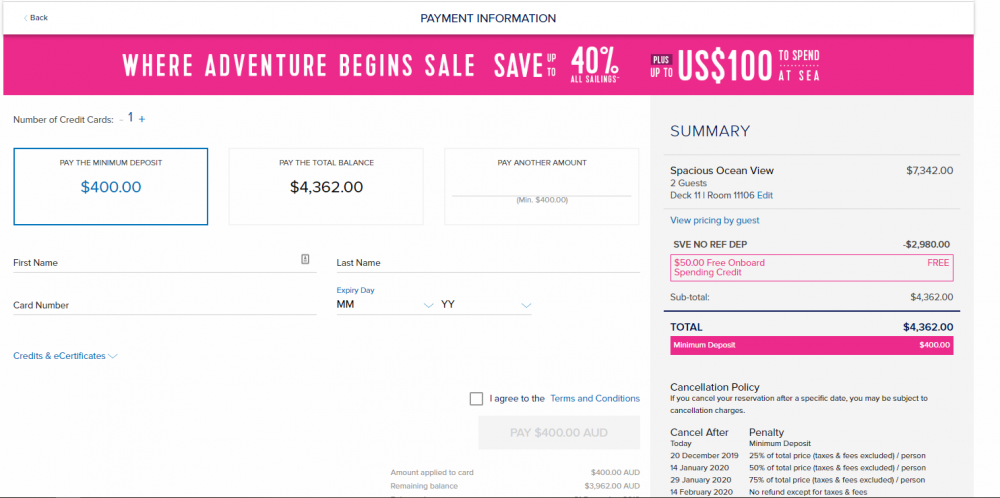Open the Terms and Conditions link

[595, 399]
